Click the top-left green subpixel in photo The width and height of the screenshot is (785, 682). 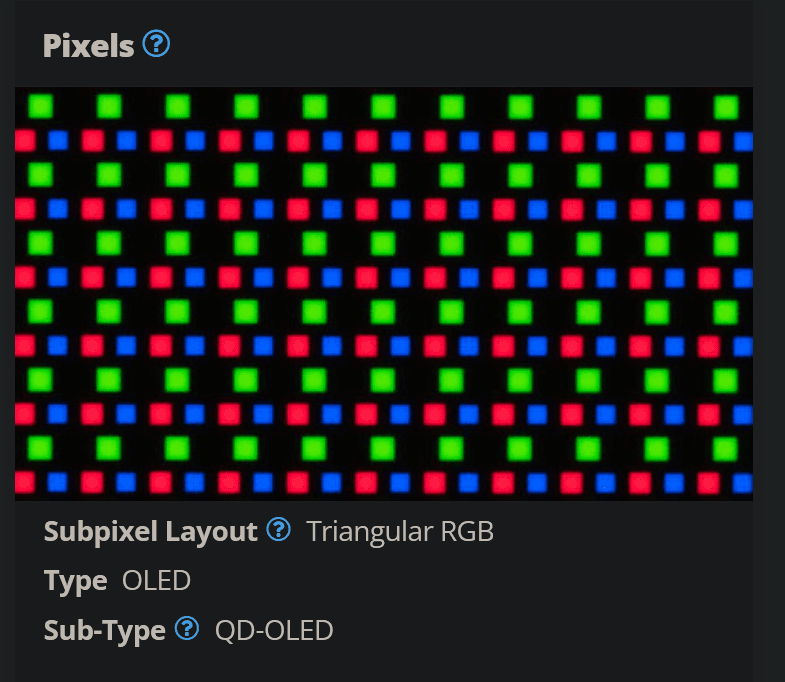click(41, 106)
